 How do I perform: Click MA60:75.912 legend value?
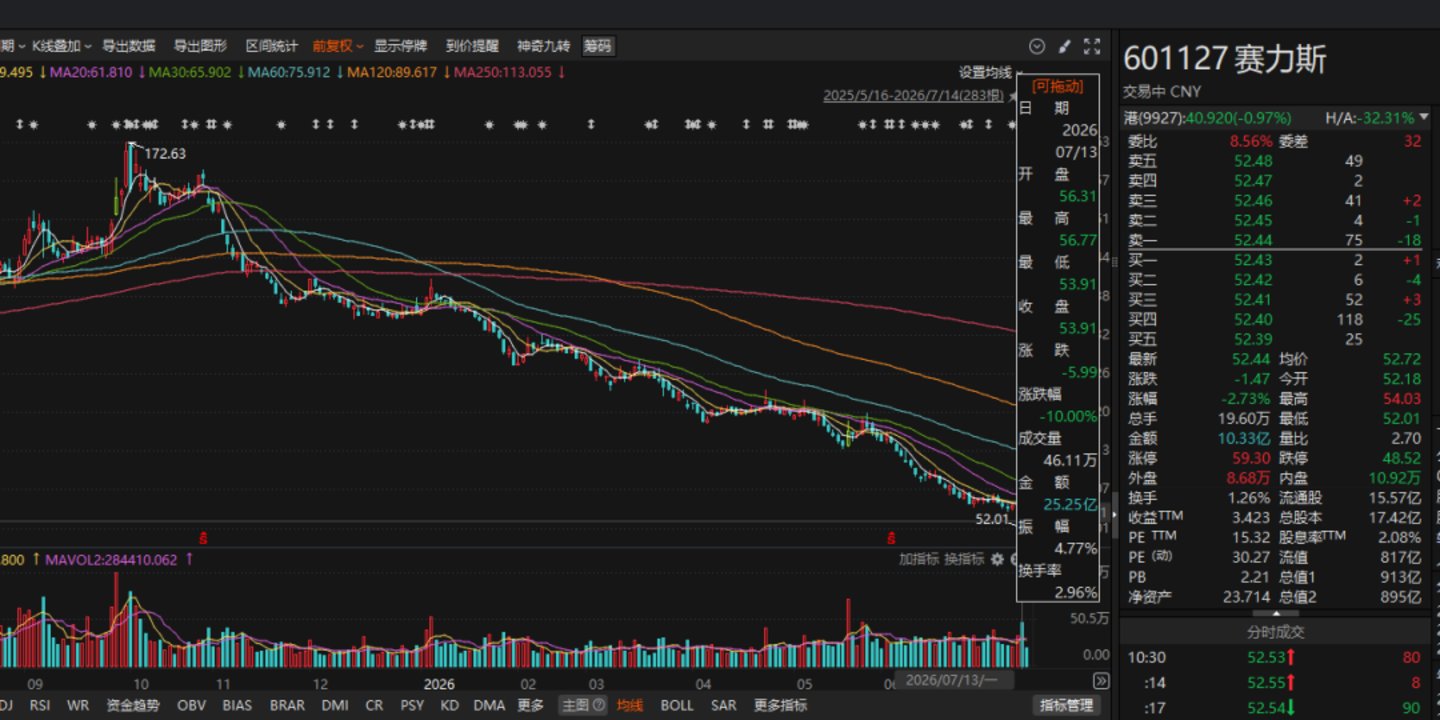(x=289, y=72)
